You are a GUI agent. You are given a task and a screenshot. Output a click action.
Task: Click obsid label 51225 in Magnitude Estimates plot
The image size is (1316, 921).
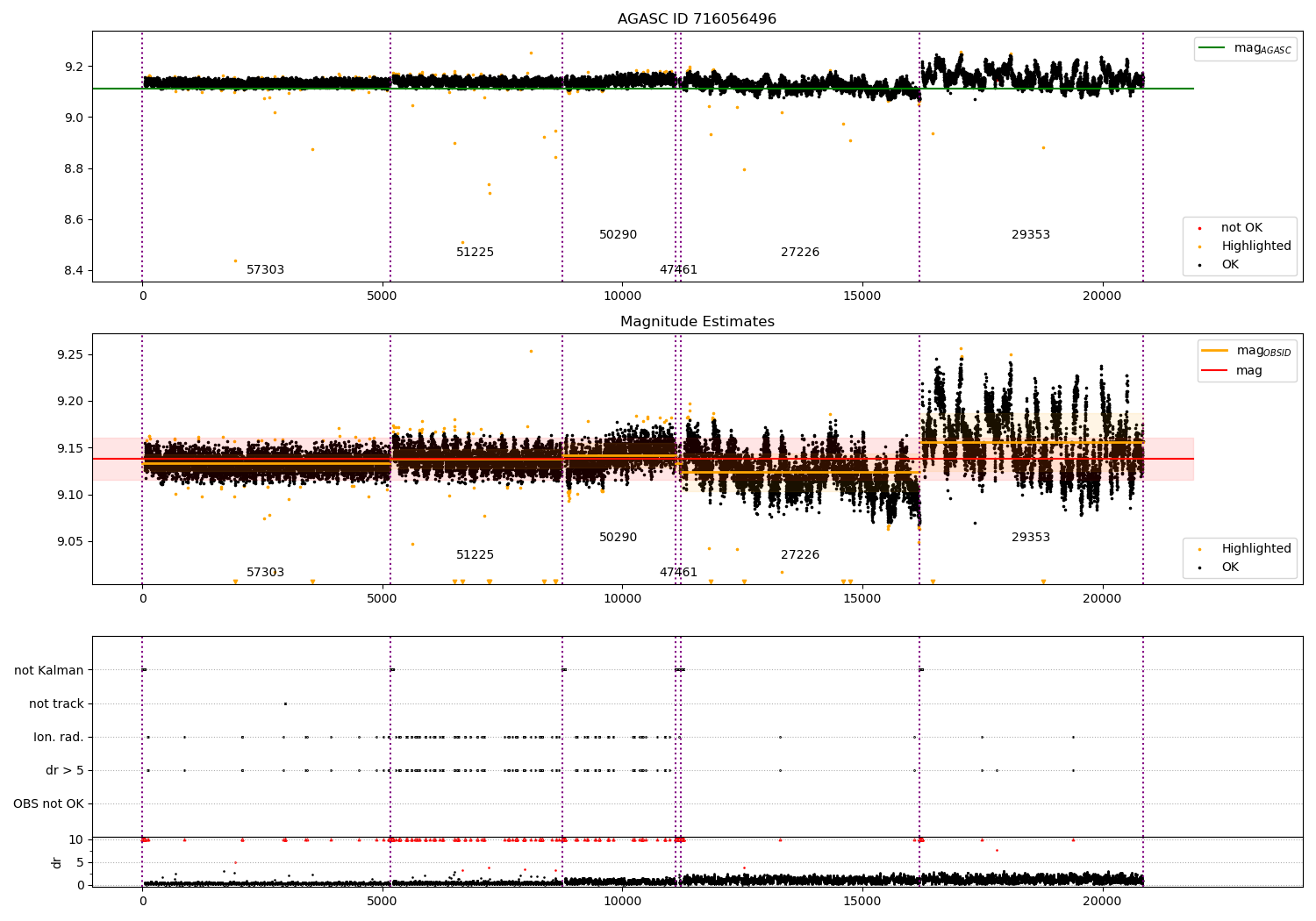coord(475,555)
